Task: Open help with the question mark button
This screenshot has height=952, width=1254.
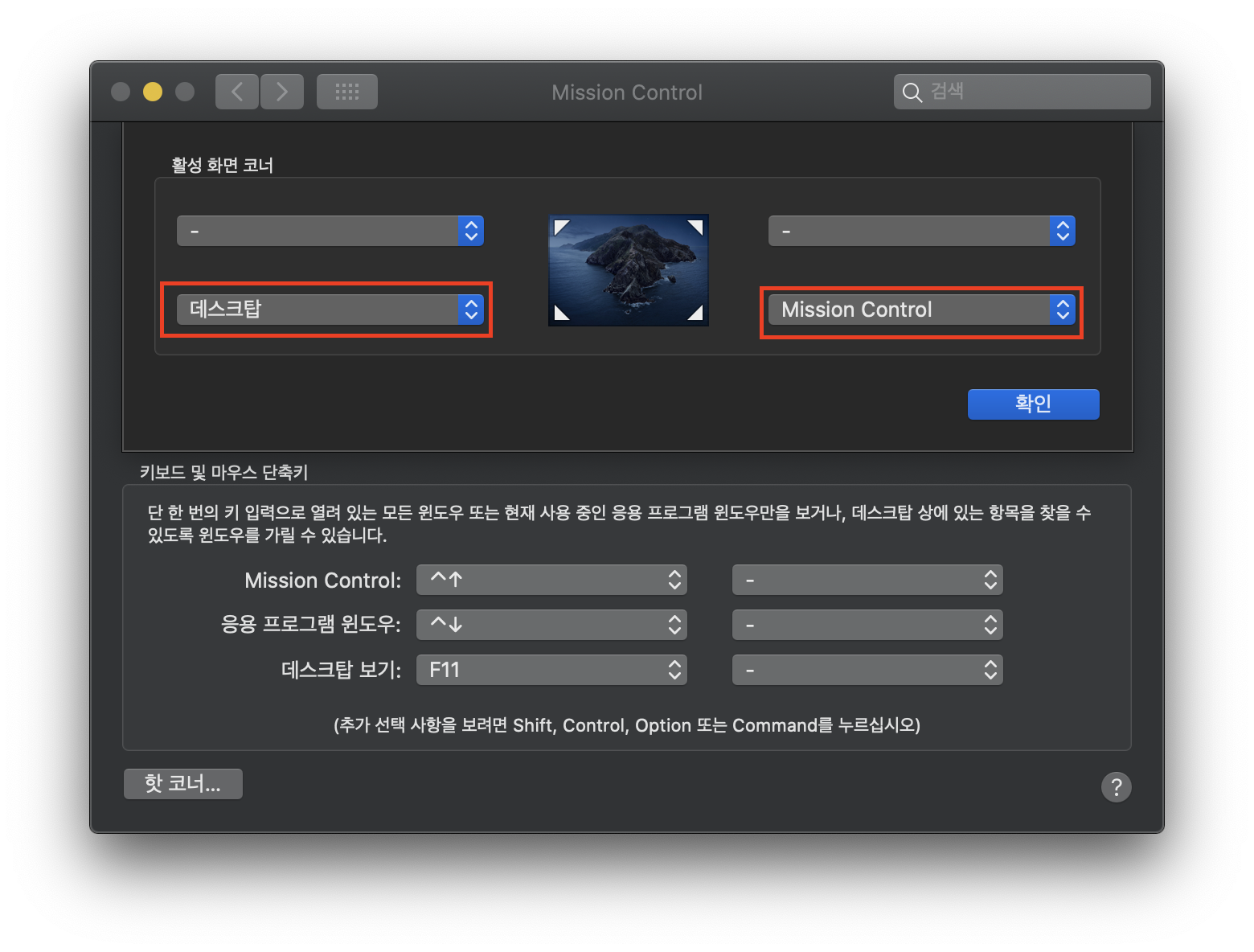Action: coord(1116,787)
